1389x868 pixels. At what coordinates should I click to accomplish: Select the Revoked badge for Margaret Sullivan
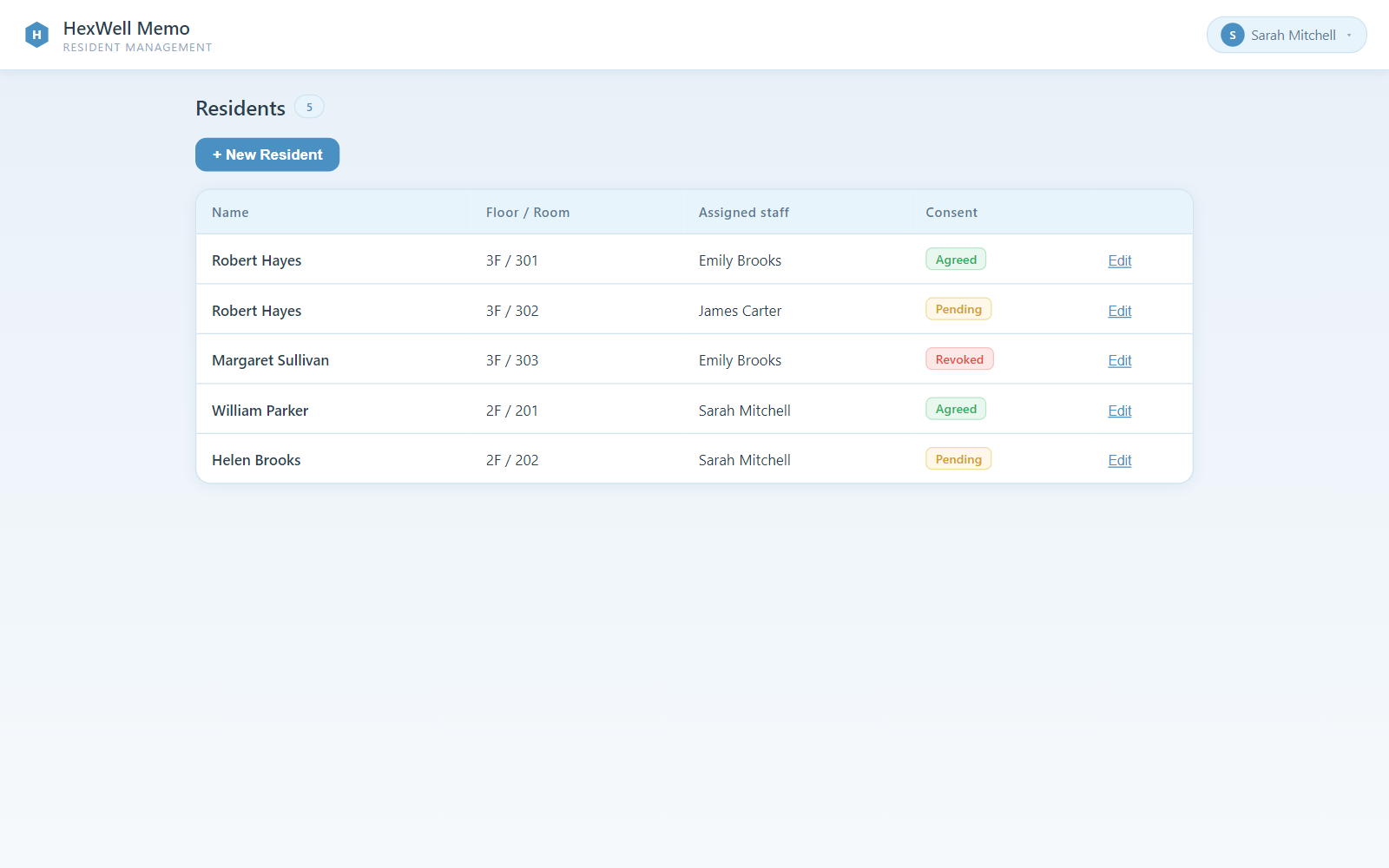point(959,359)
